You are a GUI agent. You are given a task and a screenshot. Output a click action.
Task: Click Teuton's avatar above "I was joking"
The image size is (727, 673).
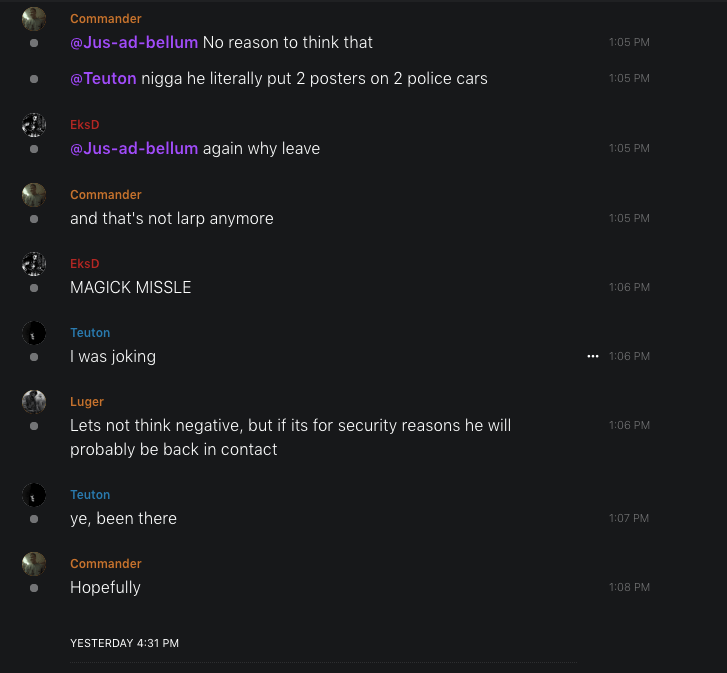[34, 333]
